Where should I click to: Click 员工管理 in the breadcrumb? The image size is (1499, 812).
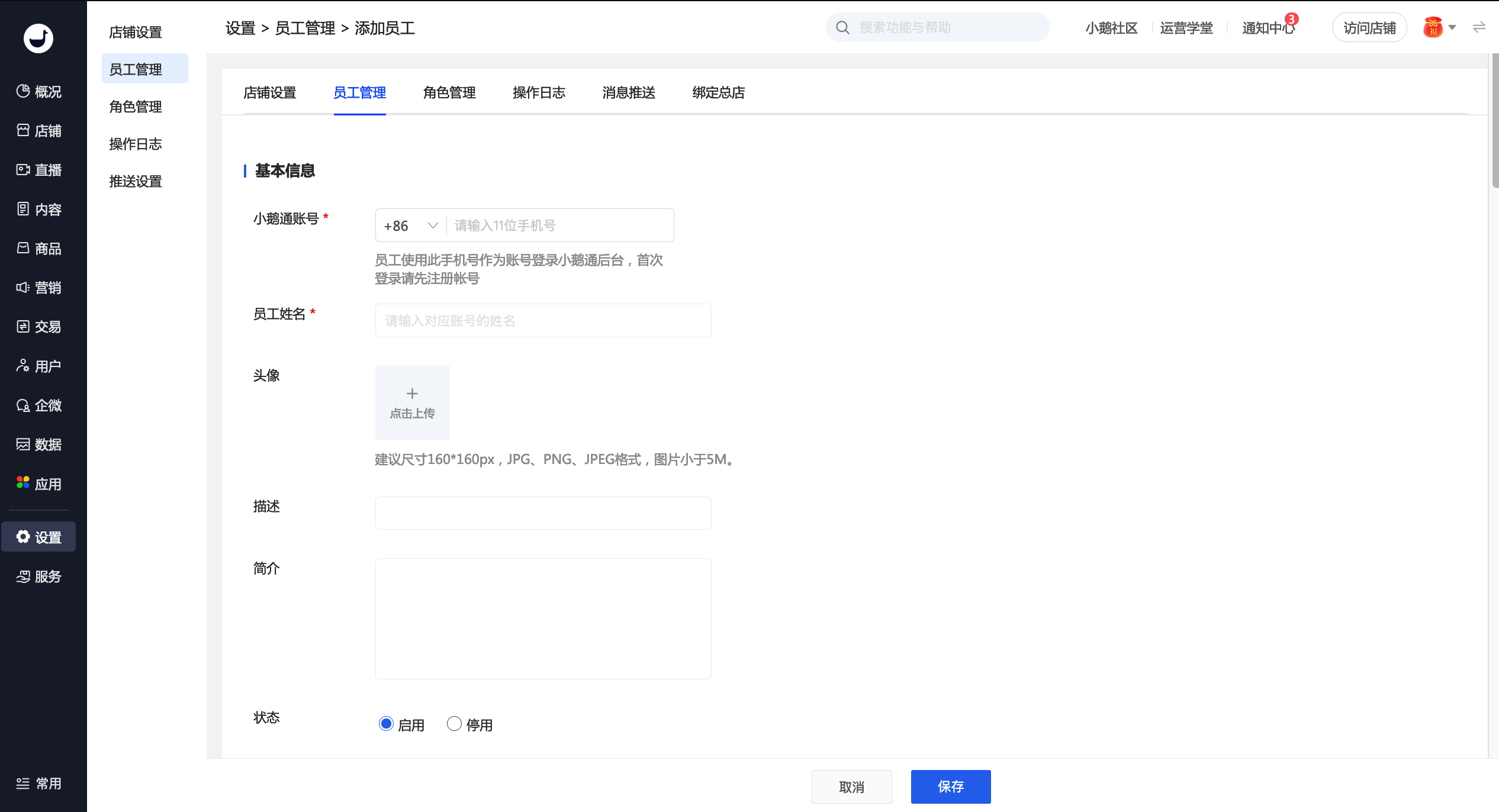point(305,28)
